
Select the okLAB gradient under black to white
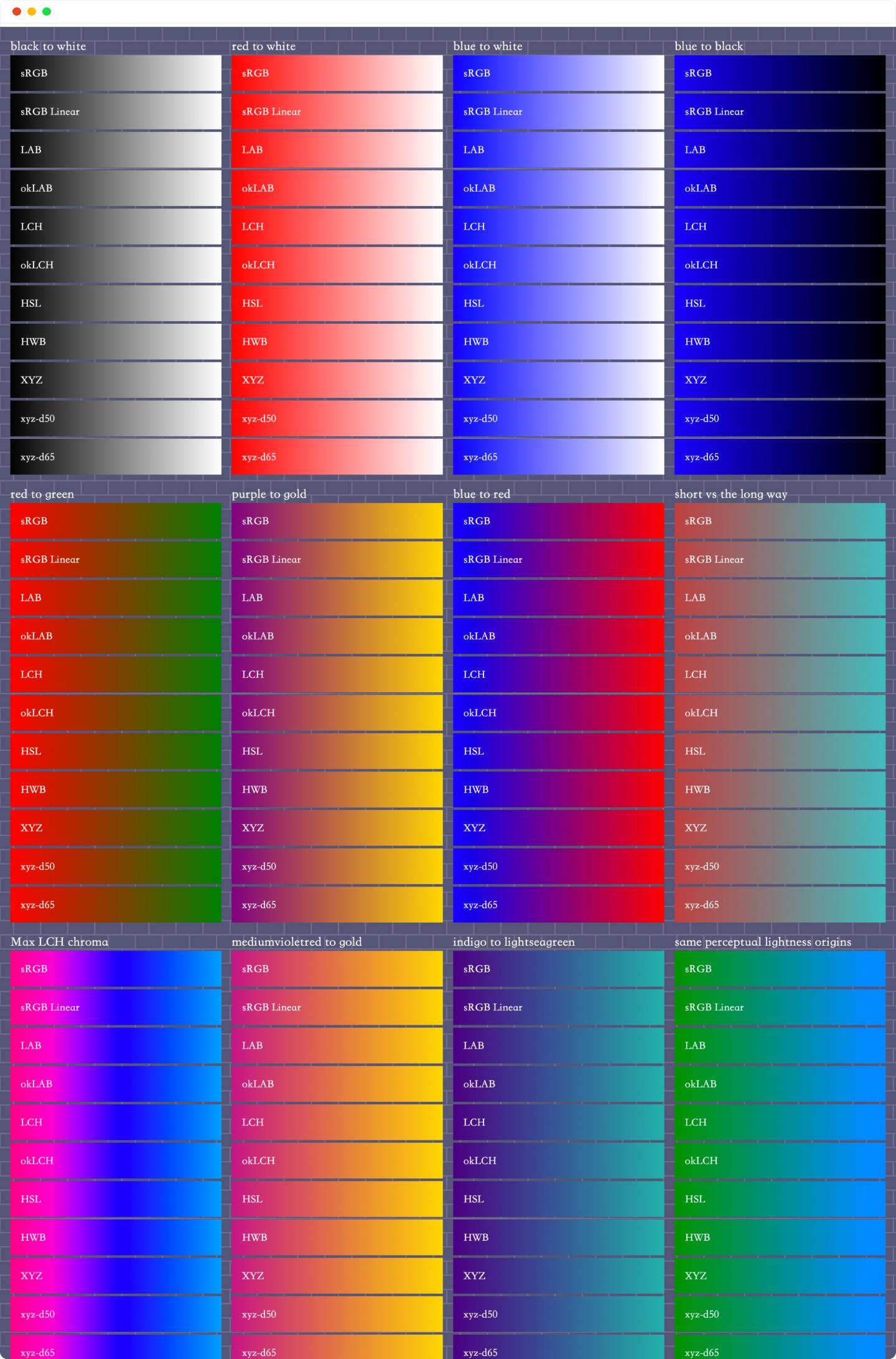pos(116,188)
